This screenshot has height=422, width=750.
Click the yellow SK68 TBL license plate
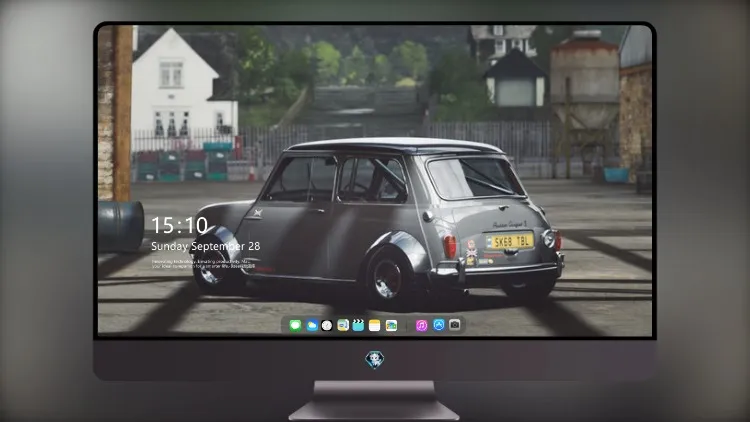click(510, 241)
